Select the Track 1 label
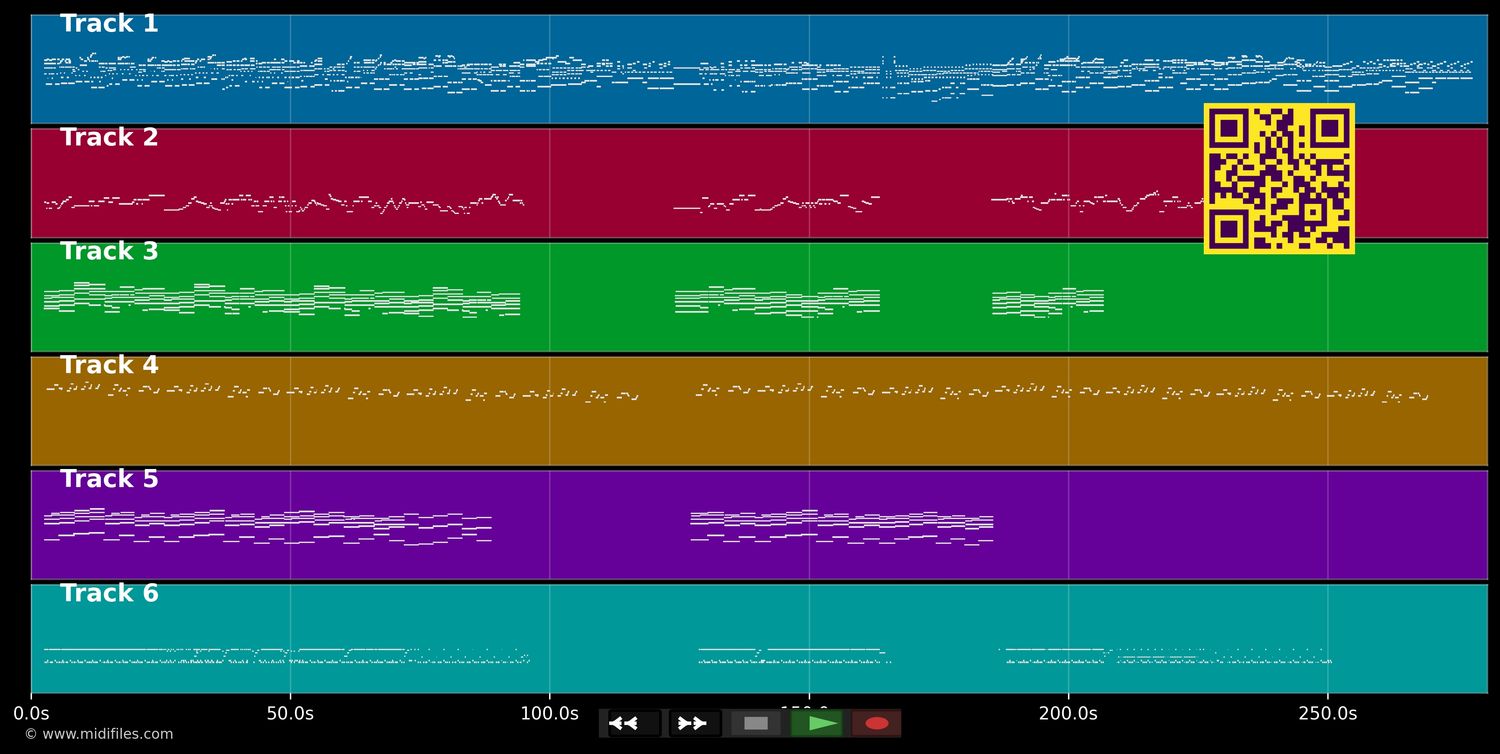This screenshot has height=754, width=1500. pos(109,24)
